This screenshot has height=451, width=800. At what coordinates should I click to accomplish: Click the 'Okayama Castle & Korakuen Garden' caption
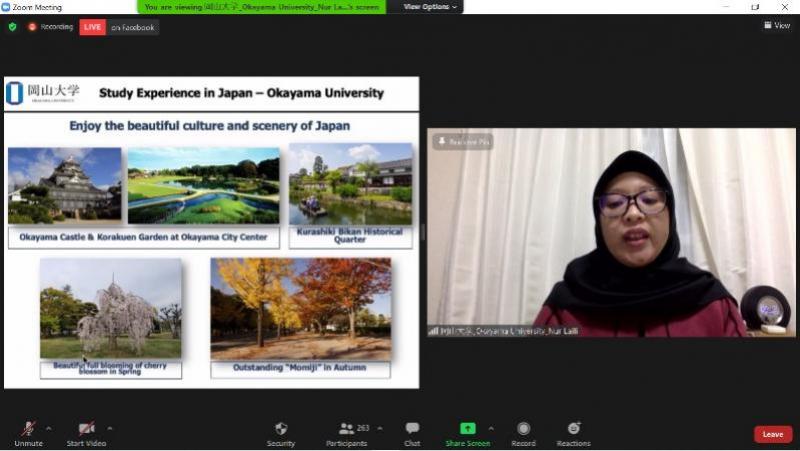(x=143, y=237)
